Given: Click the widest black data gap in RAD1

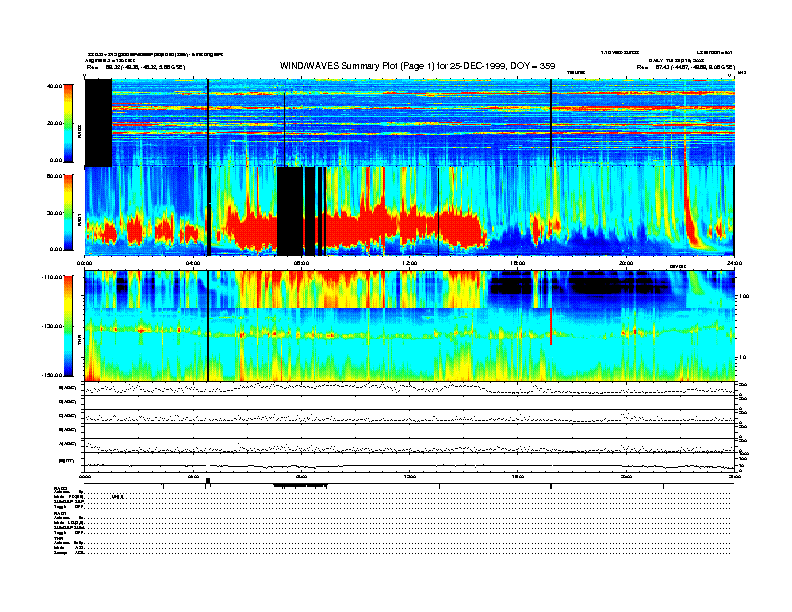Looking at the screenshot, I should (290, 211).
